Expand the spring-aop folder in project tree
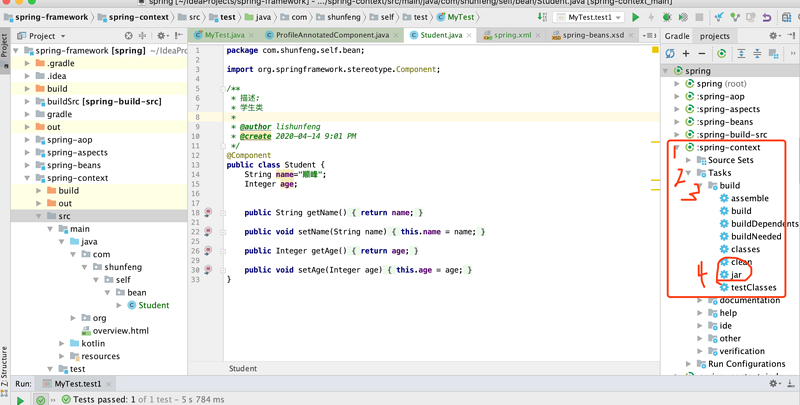The height and width of the screenshot is (405, 800). pos(29,140)
